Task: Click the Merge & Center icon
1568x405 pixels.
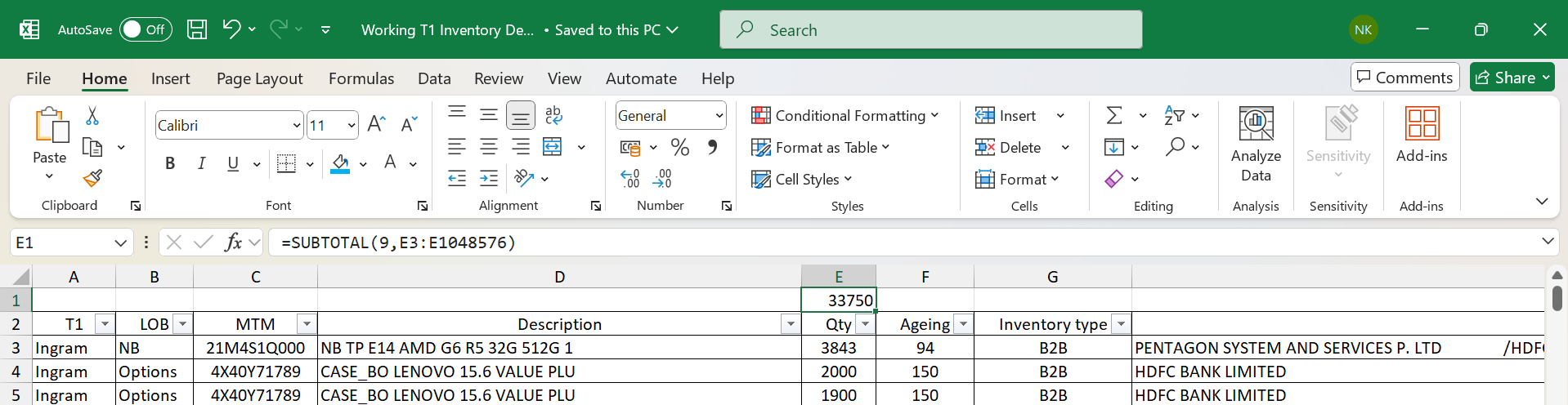Action: point(553,147)
